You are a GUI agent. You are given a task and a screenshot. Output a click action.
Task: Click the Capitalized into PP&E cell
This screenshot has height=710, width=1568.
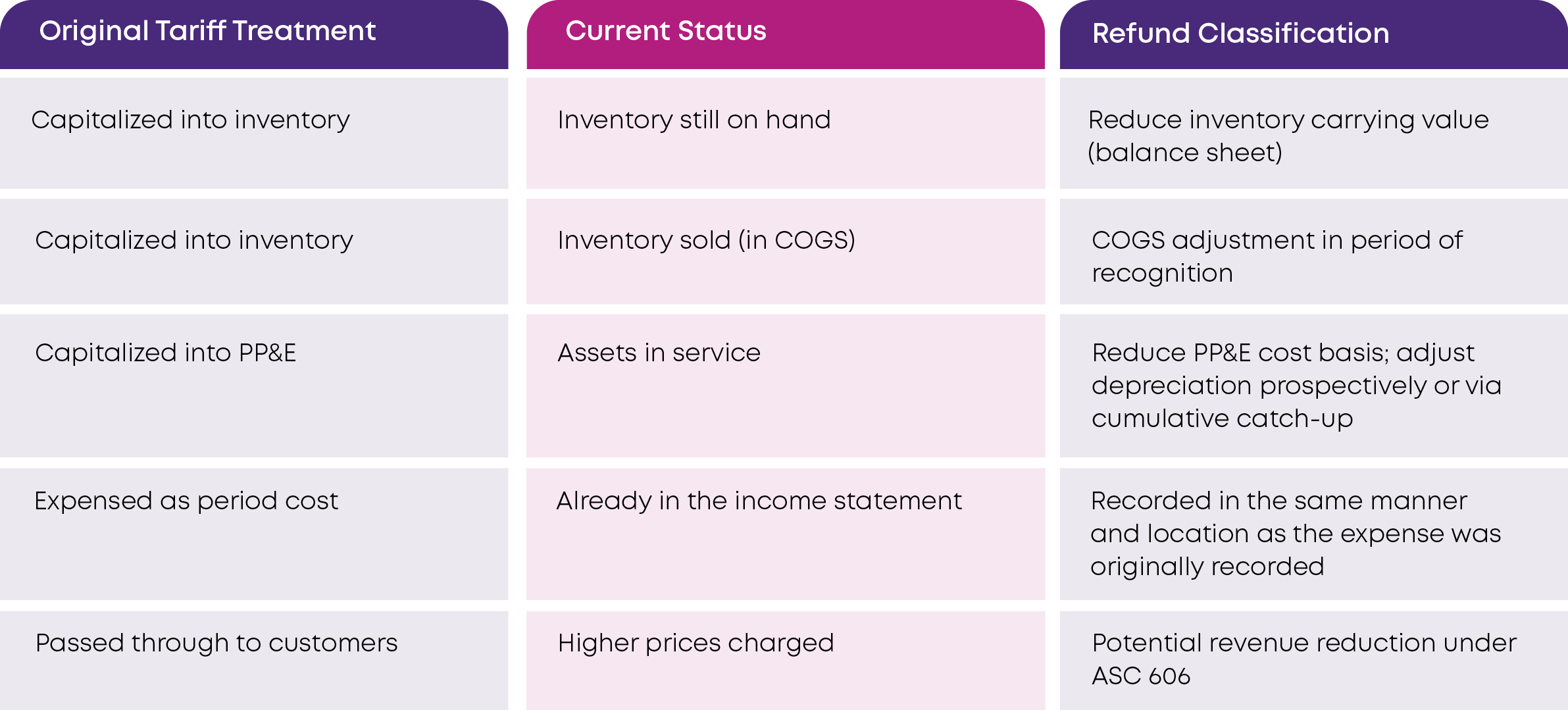(165, 353)
